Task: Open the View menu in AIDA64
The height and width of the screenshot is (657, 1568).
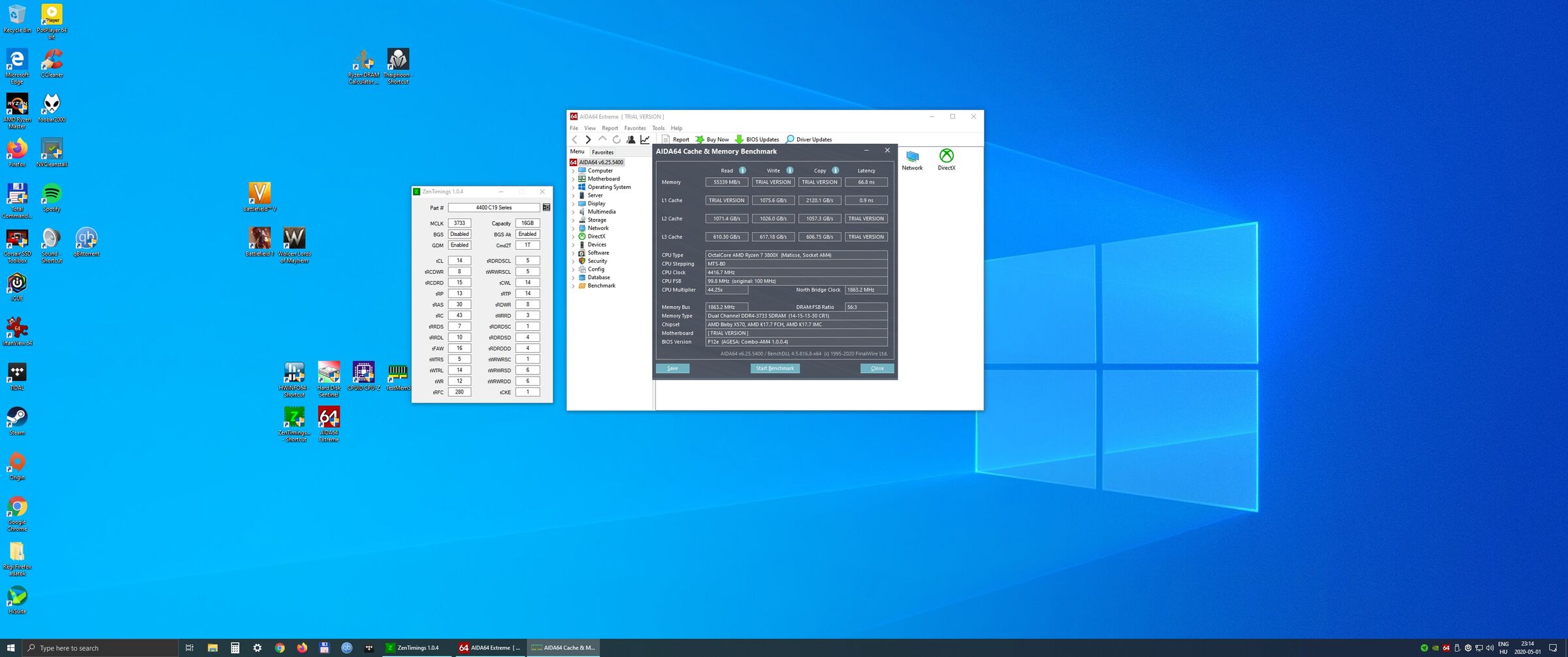Action: tap(590, 128)
